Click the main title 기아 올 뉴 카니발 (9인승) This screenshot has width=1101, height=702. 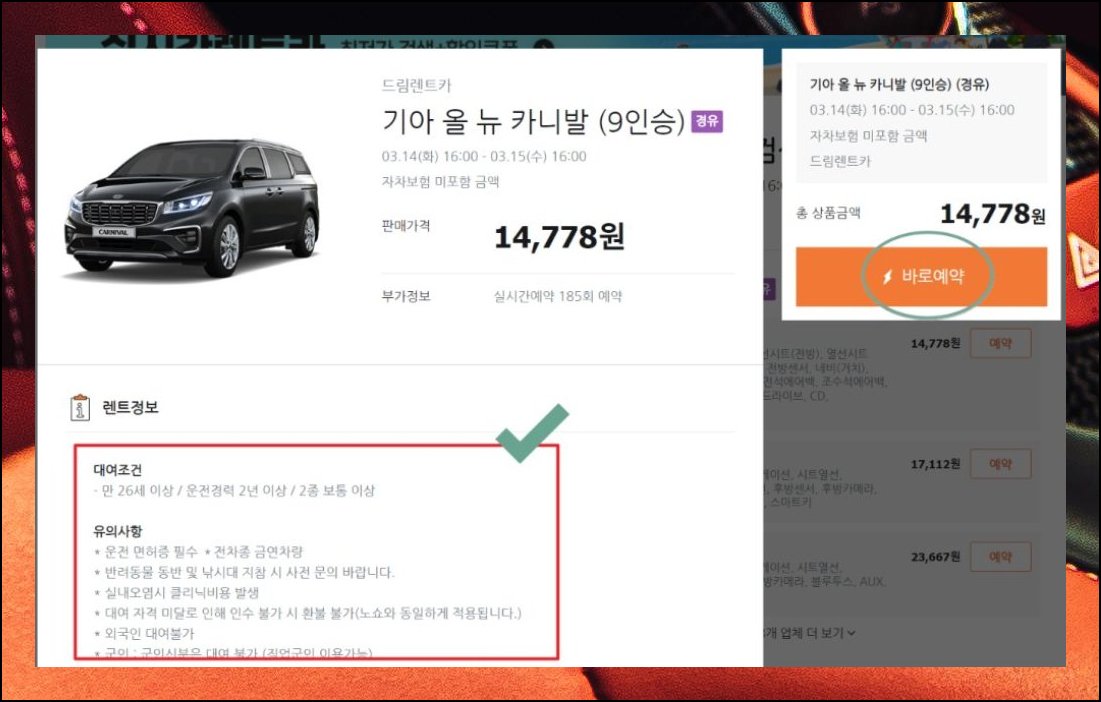[533, 121]
